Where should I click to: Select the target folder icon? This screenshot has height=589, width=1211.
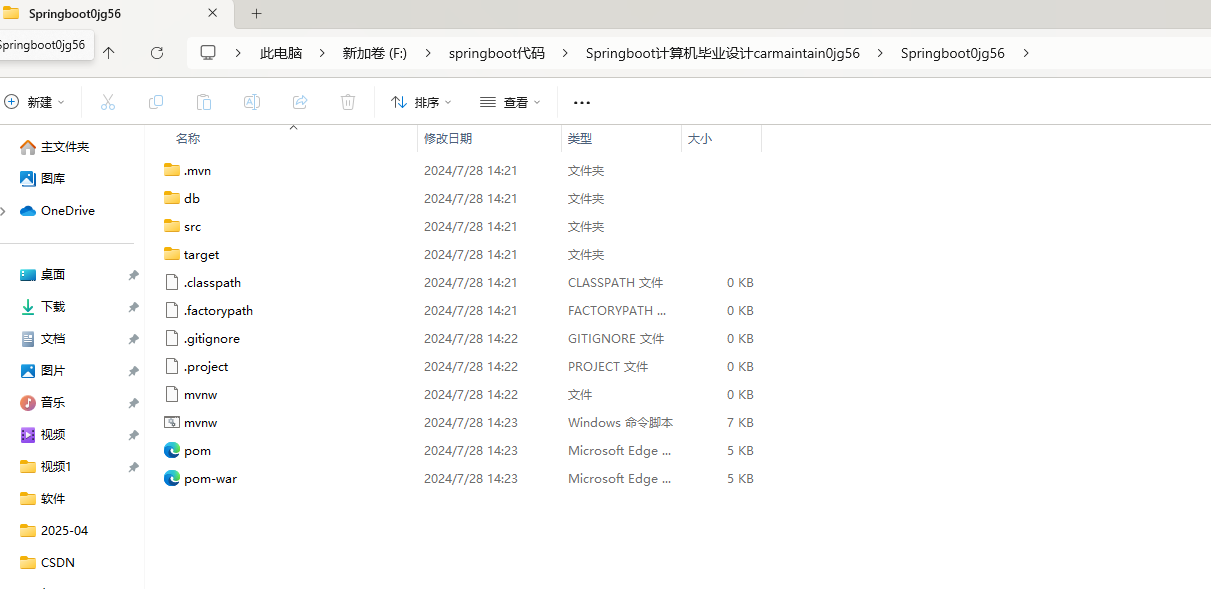coord(172,254)
